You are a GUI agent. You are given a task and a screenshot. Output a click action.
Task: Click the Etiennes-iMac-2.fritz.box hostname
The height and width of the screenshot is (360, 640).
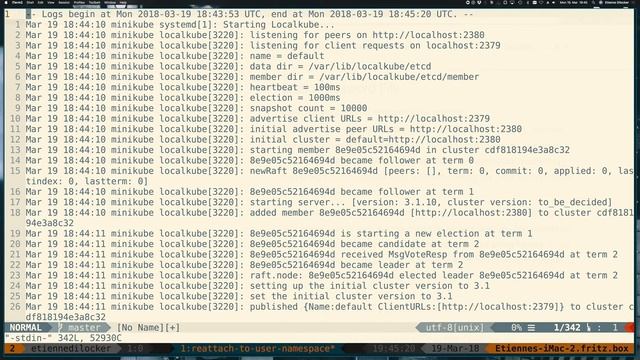tap(562, 349)
